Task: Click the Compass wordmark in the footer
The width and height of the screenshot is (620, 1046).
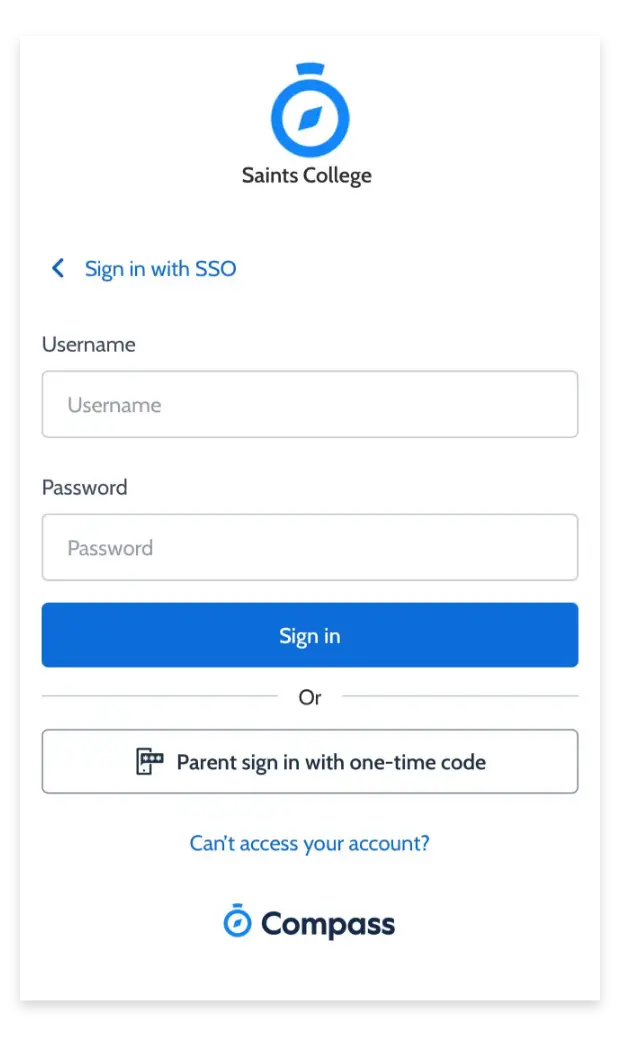Action: 328,924
